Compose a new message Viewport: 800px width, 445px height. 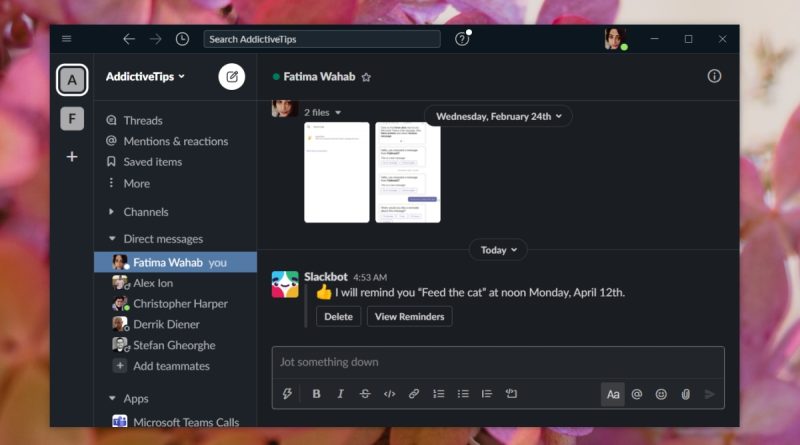coord(232,77)
